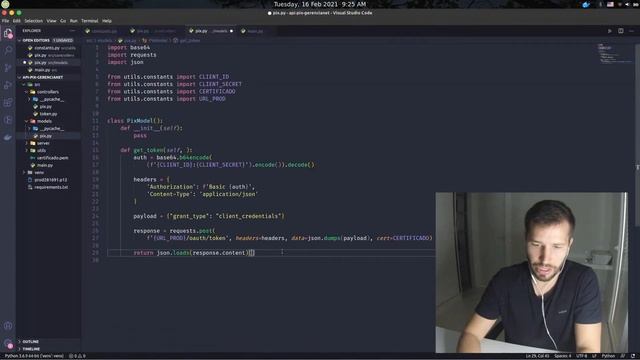This screenshot has width=640, height=360.
Task: Select pix.py in models folder
Action: [48, 136]
